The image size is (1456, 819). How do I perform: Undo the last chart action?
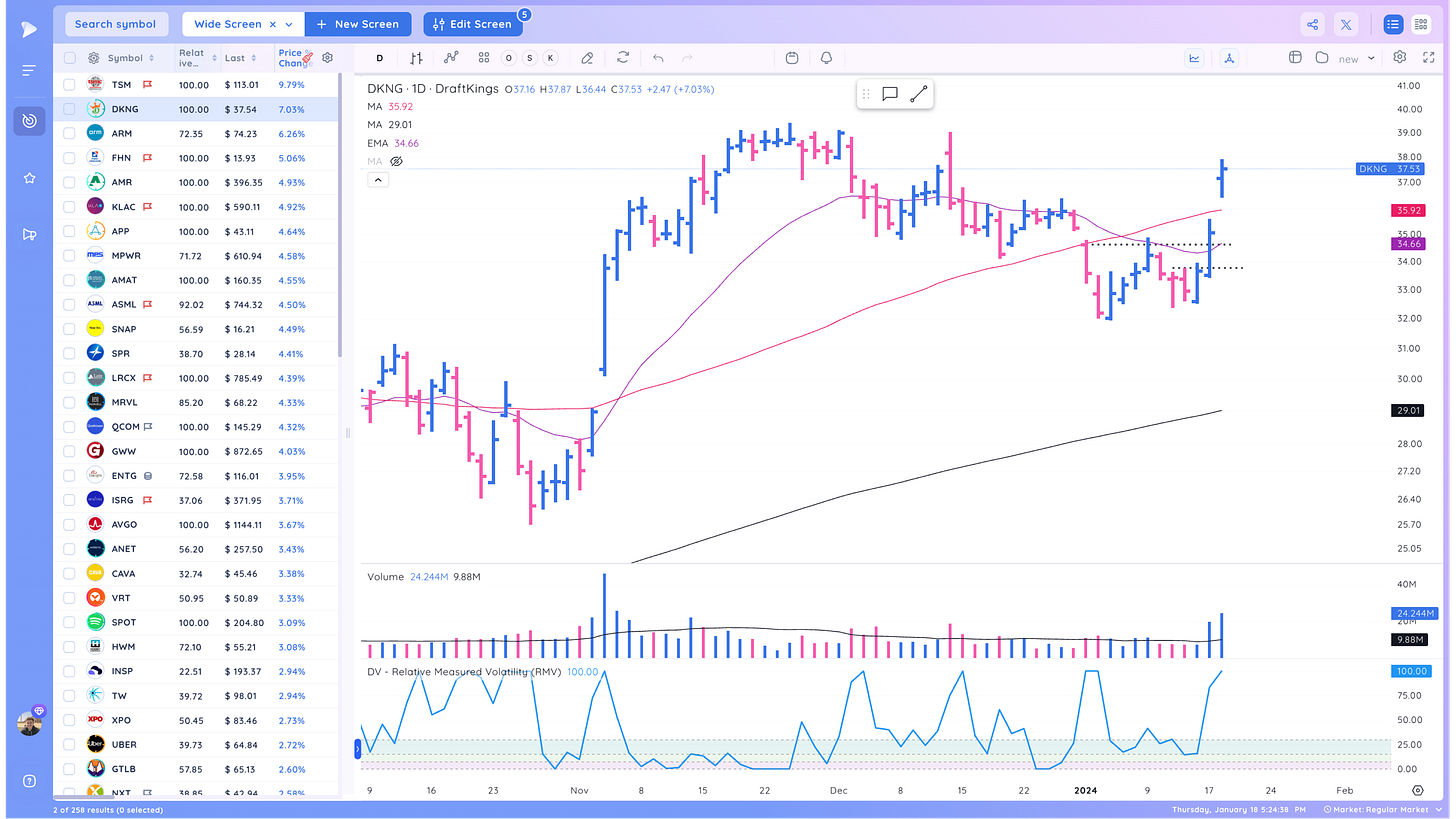click(x=658, y=58)
